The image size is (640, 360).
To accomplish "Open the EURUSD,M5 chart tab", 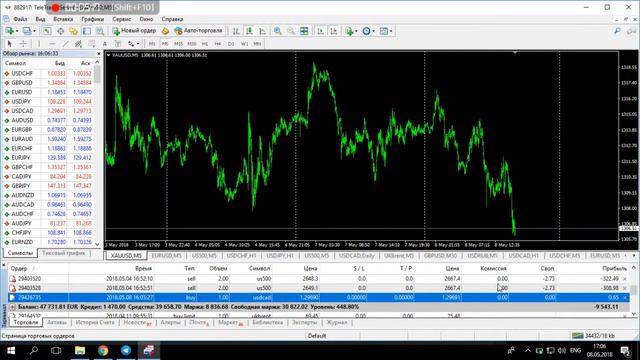I will [x=167, y=256].
